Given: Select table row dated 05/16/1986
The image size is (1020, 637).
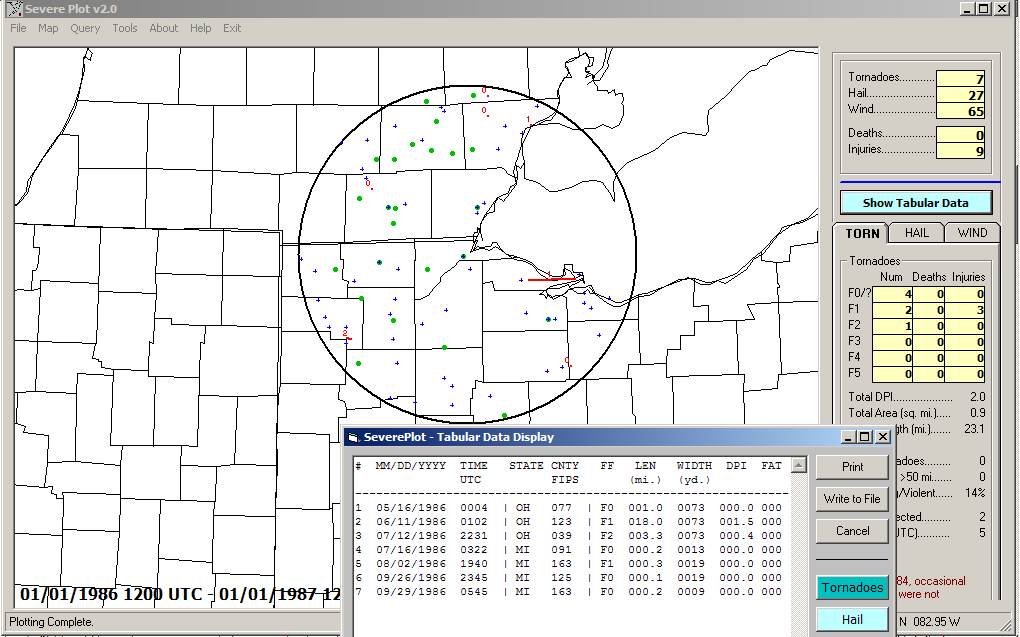Looking at the screenshot, I should coord(569,508).
